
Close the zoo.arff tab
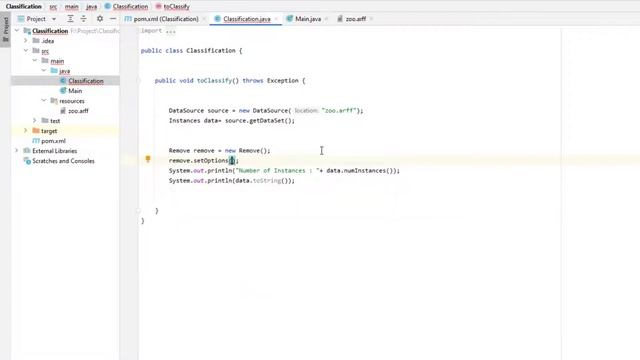coord(371,19)
